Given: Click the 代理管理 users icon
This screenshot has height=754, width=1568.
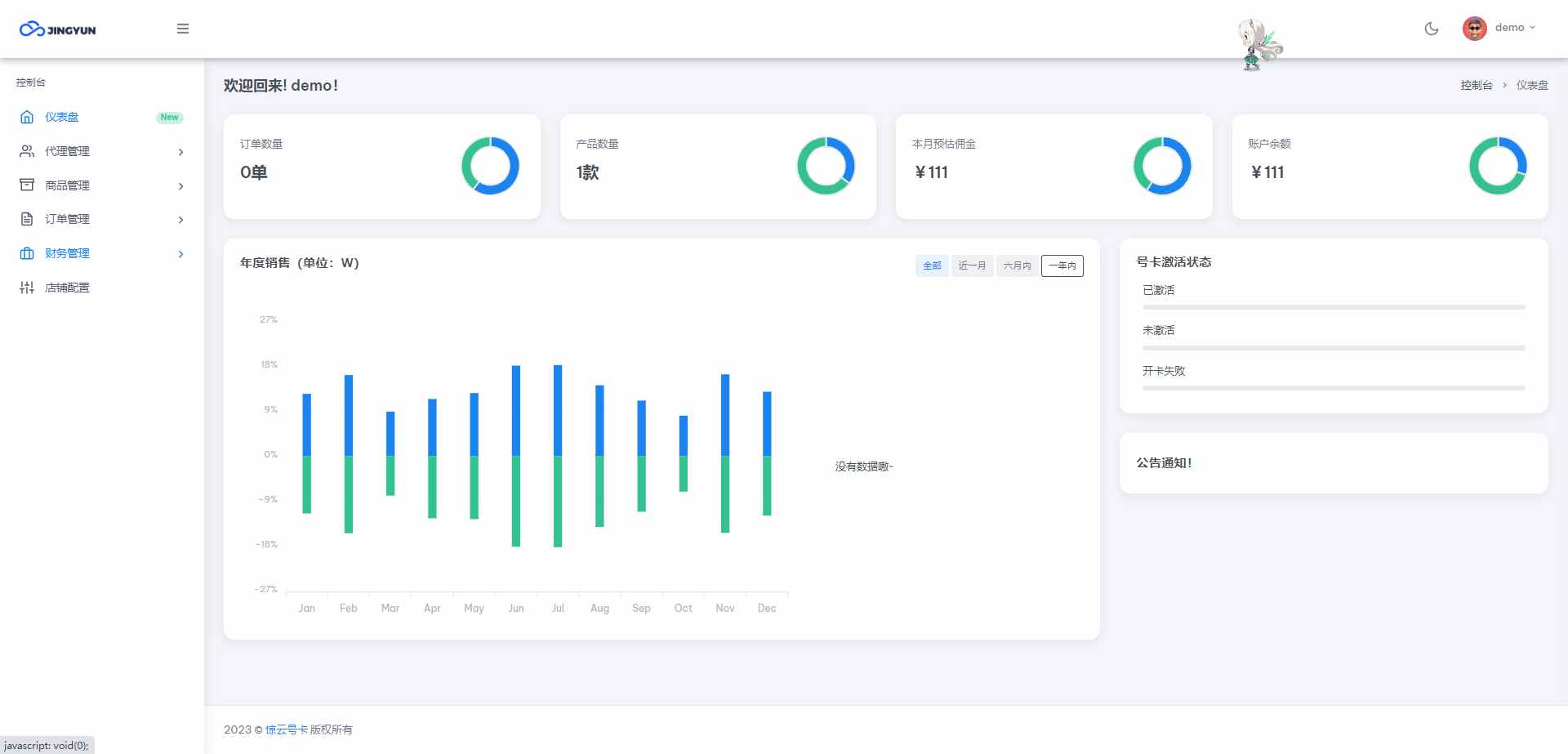Looking at the screenshot, I should [x=27, y=151].
